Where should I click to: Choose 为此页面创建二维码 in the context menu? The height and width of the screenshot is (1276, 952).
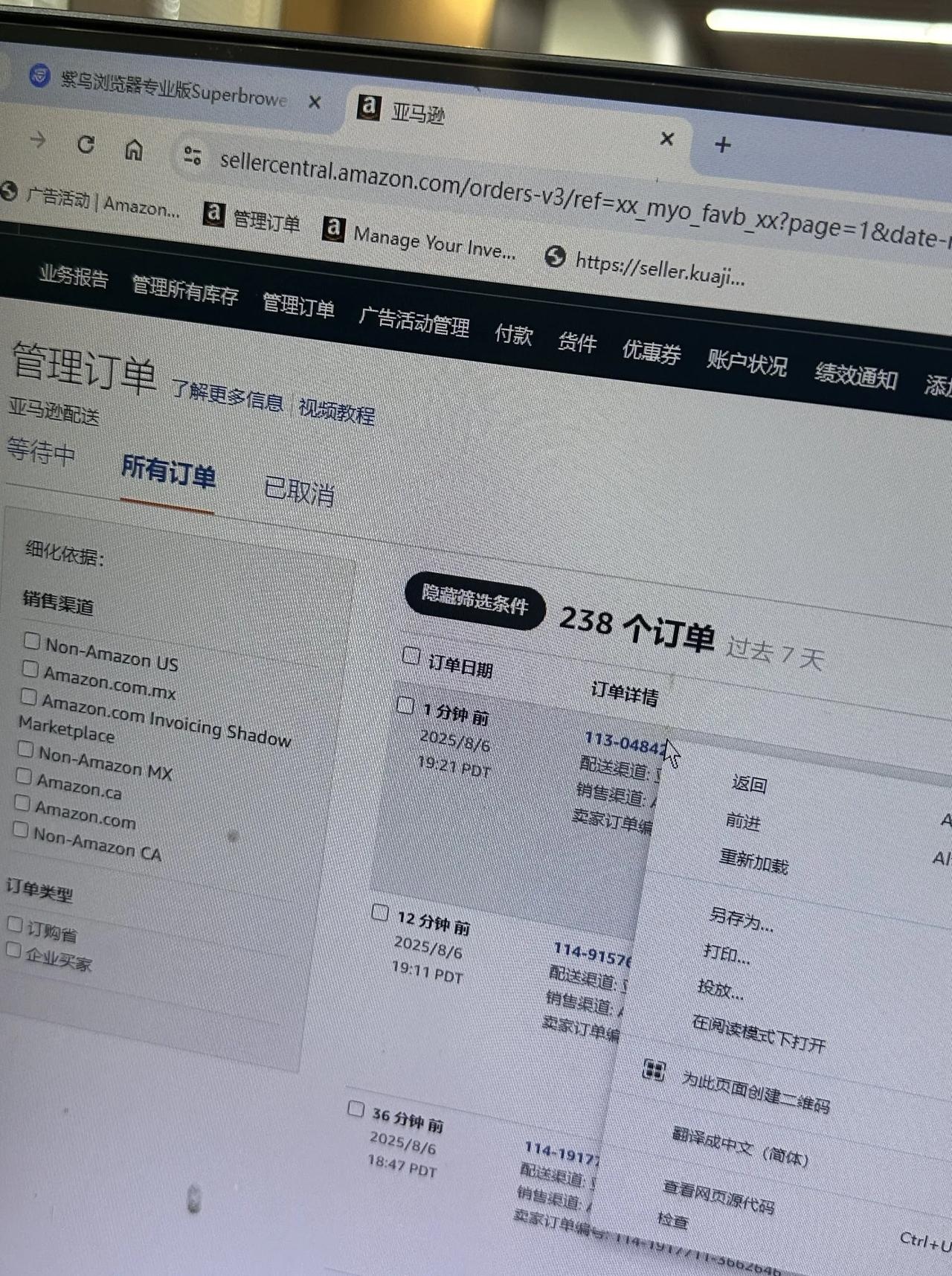(x=756, y=1091)
